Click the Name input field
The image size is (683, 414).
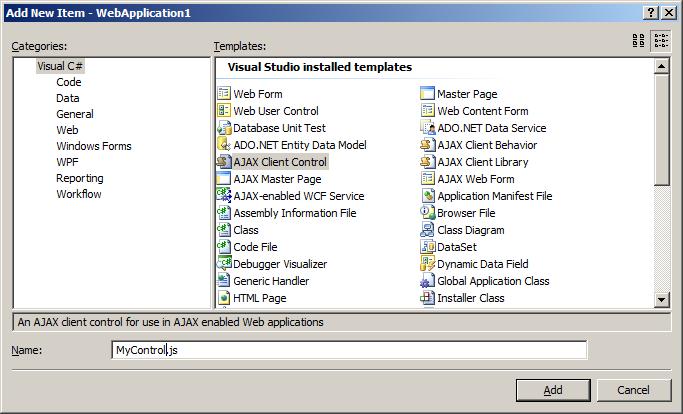(x=349, y=350)
